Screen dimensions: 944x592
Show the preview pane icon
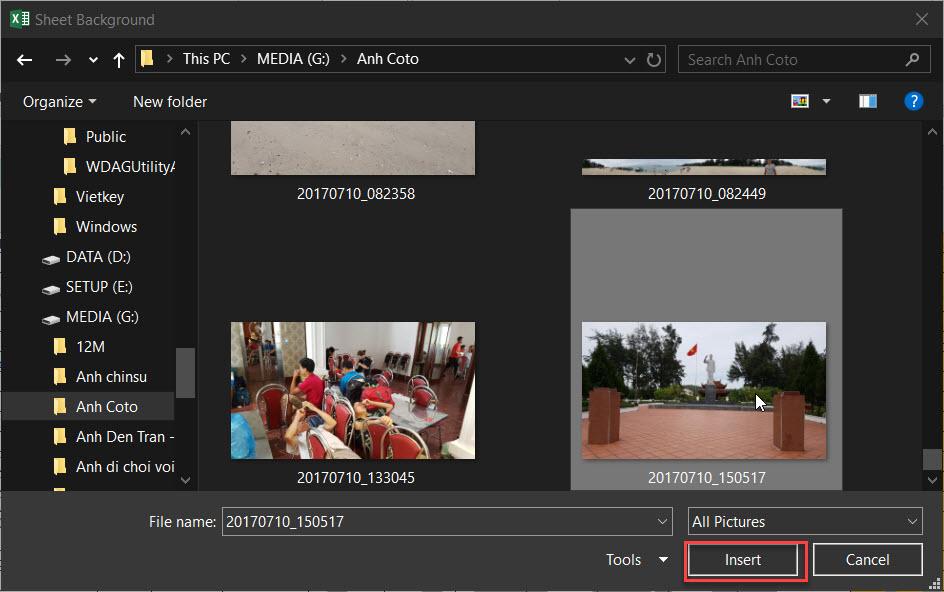click(867, 101)
